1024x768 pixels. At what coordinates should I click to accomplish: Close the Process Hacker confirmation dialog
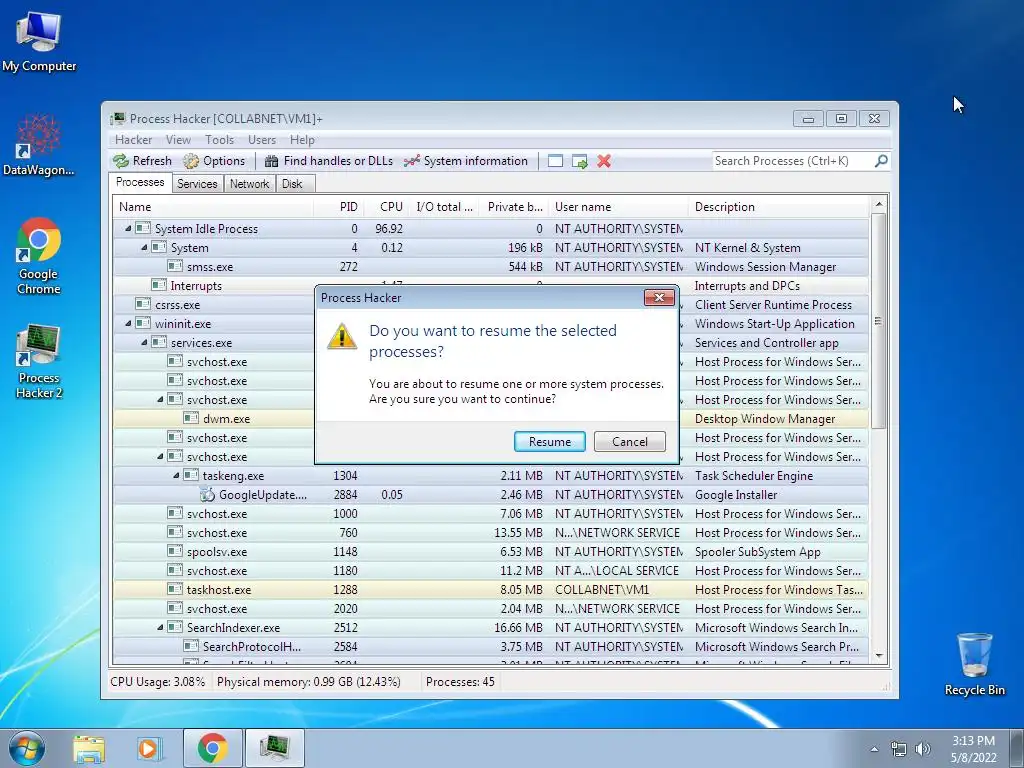pyautogui.click(x=659, y=298)
